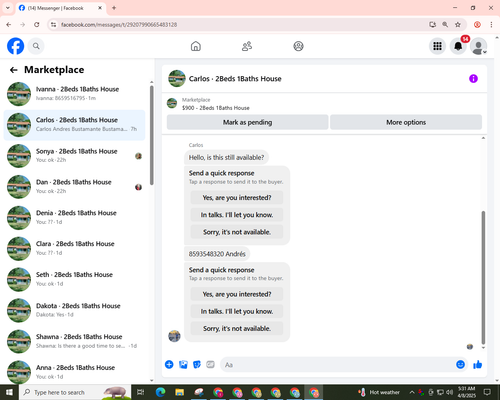Select the Carlos conversation in list
The image size is (500, 400).
(74, 125)
